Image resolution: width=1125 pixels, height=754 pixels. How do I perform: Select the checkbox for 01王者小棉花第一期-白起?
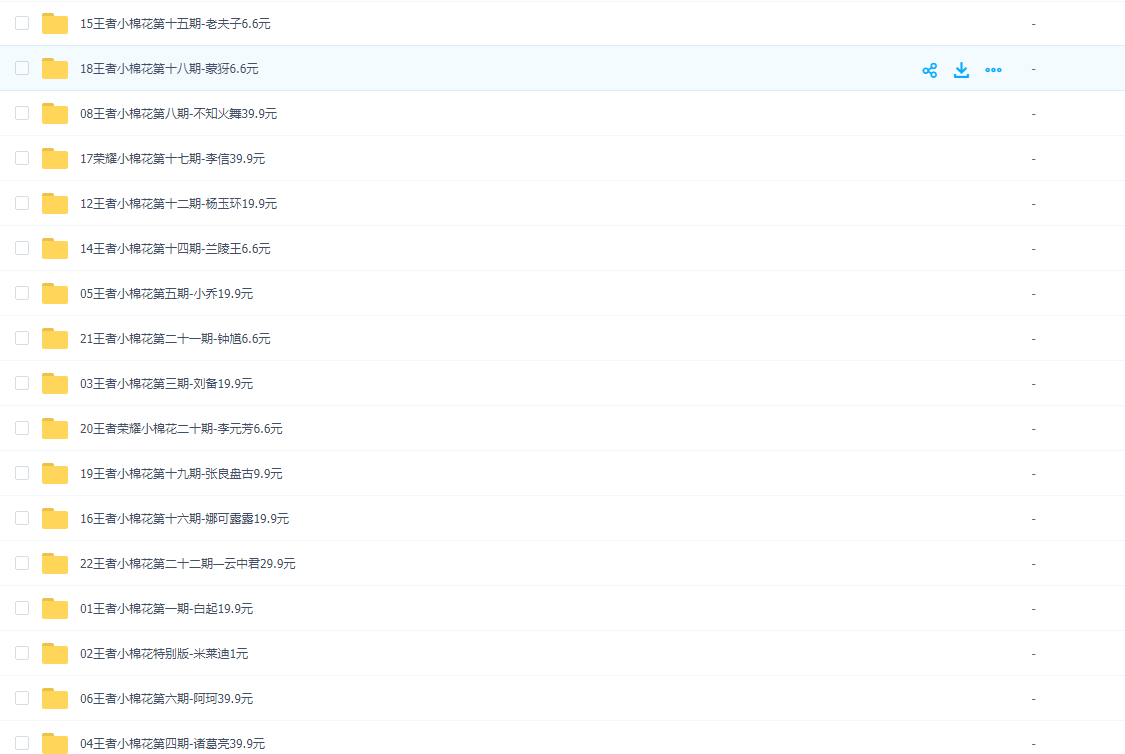pyautogui.click(x=22, y=608)
